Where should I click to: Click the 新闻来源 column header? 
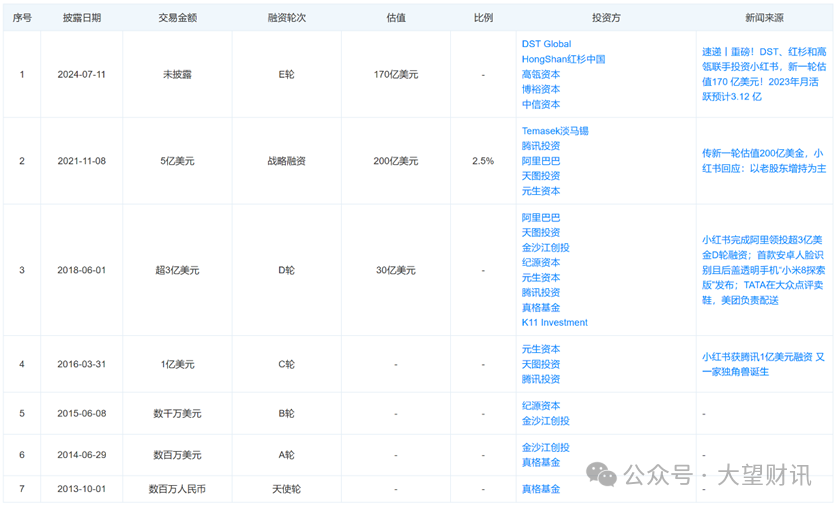pos(764,18)
